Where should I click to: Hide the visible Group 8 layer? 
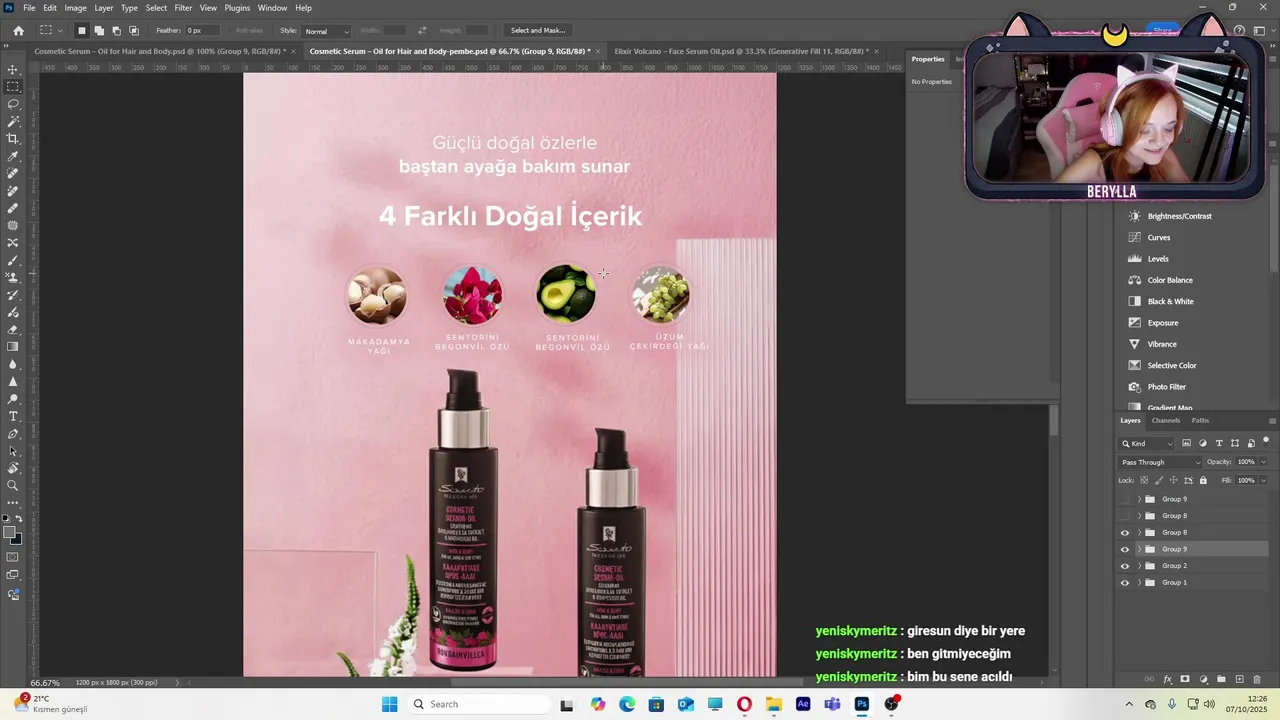(1125, 533)
